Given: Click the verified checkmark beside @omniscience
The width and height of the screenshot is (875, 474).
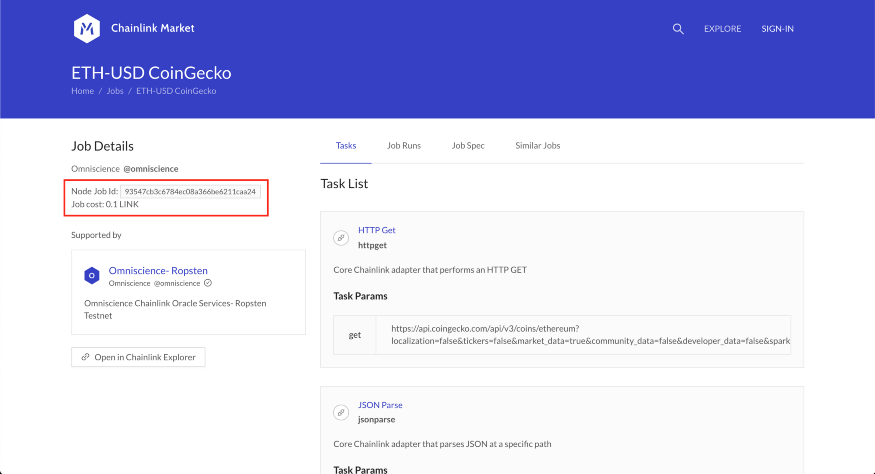Looking at the screenshot, I should tap(208, 283).
